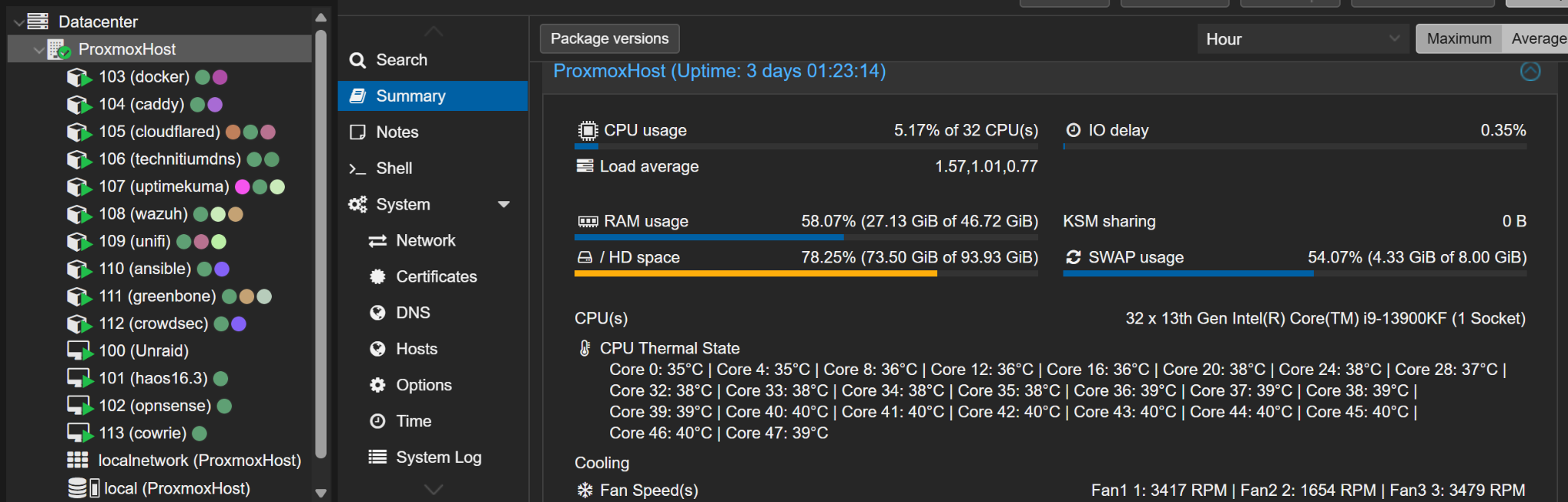Image resolution: width=1568 pixels, height=502 pixels.
Task: Click the Search magnifier icon
Action: (358, 60)
